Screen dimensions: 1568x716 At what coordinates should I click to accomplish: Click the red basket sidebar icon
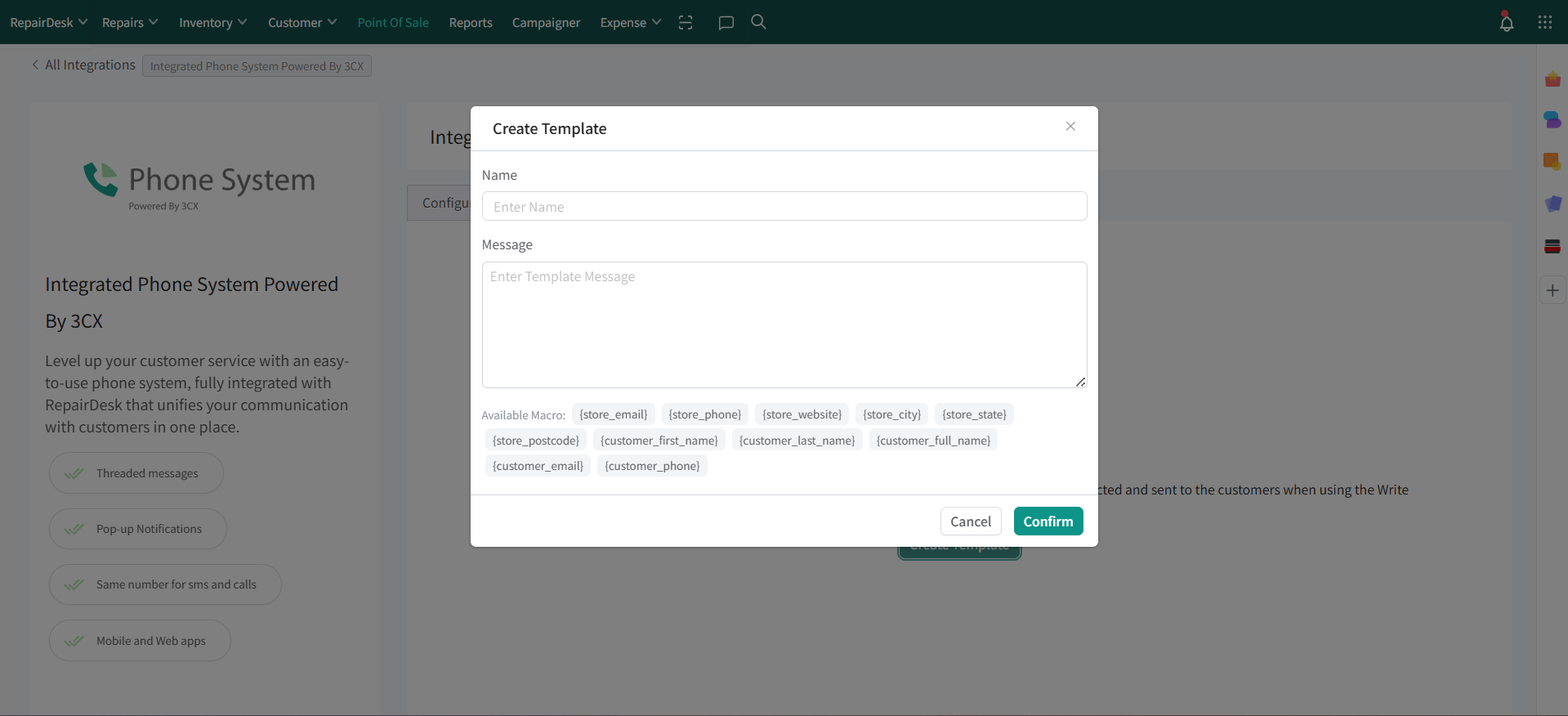pos(1552,79)
